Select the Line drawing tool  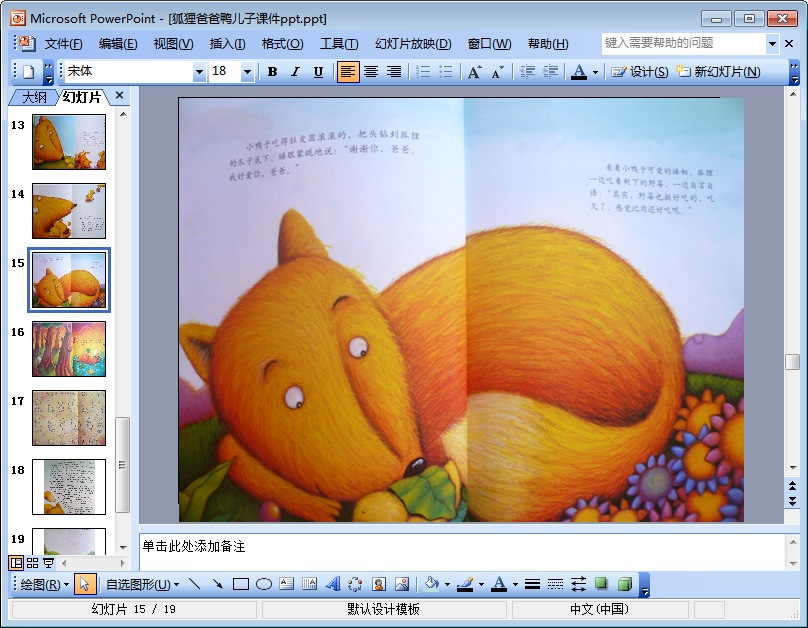click(194, 584)
